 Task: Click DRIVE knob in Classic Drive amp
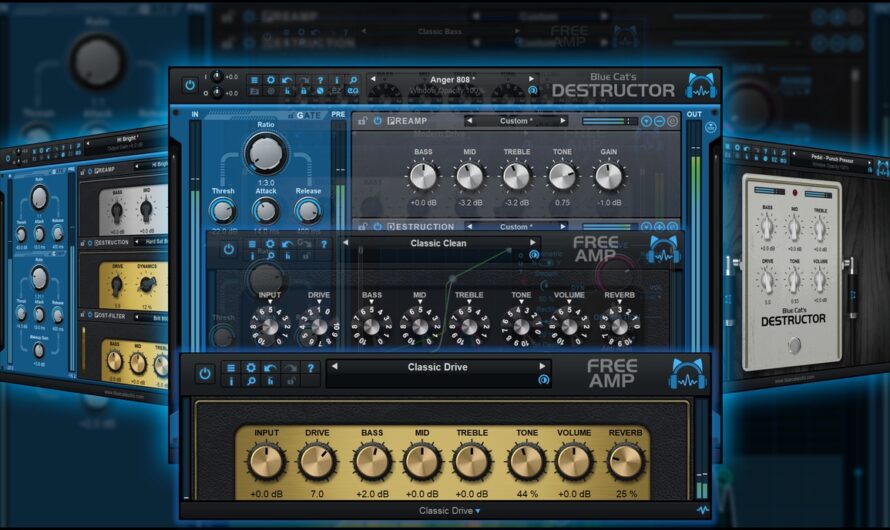pos(317,462)
